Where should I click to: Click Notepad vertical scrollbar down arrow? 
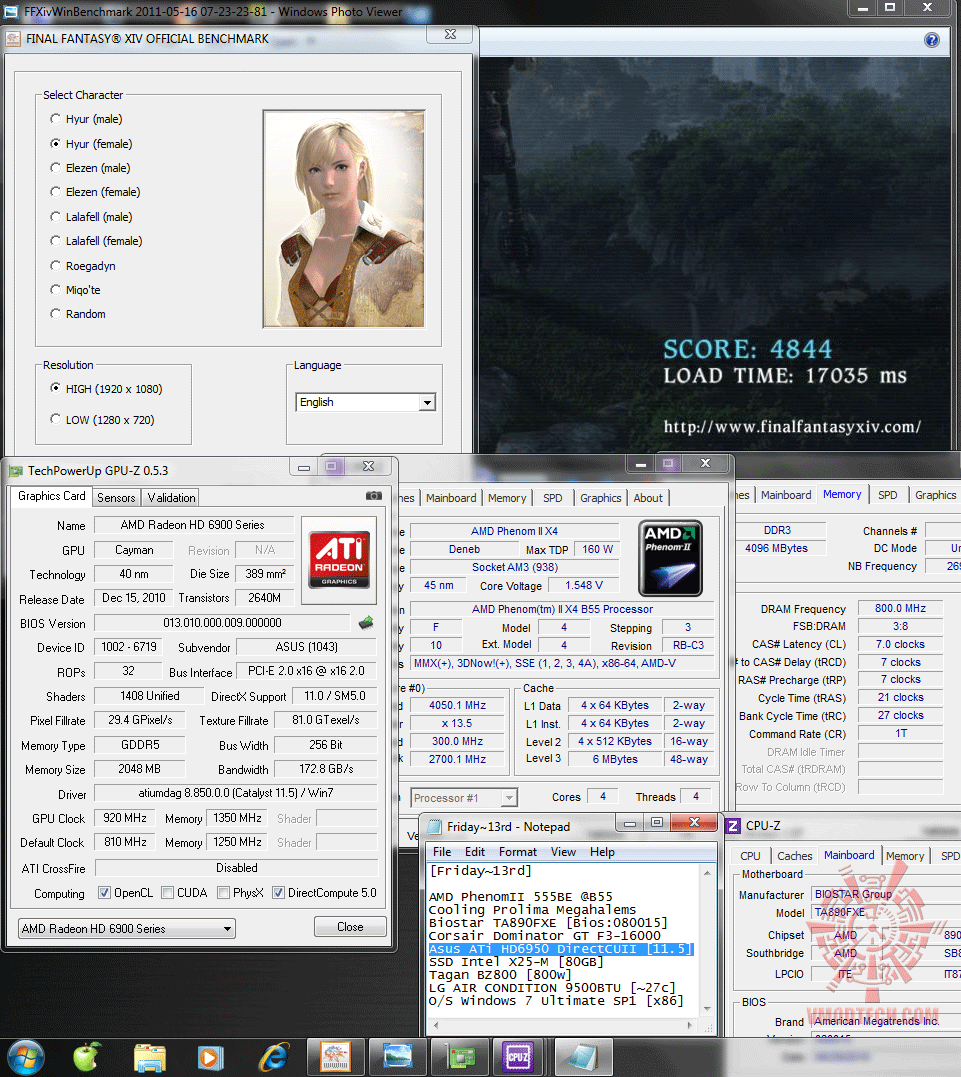[x=708, y=1009]
